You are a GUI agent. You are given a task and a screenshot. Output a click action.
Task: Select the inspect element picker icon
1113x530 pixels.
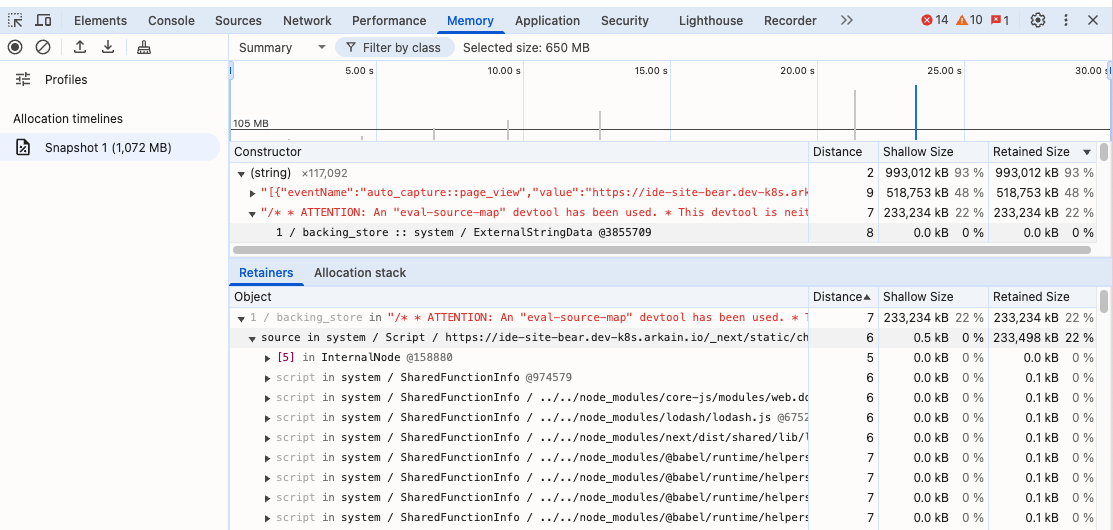(x=16, y=20)
